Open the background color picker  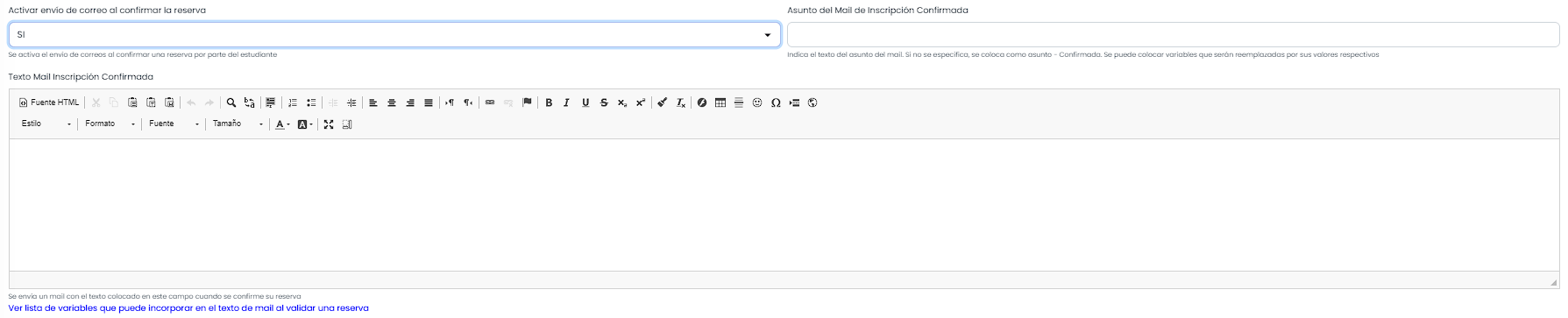click(x=305, y=124)
